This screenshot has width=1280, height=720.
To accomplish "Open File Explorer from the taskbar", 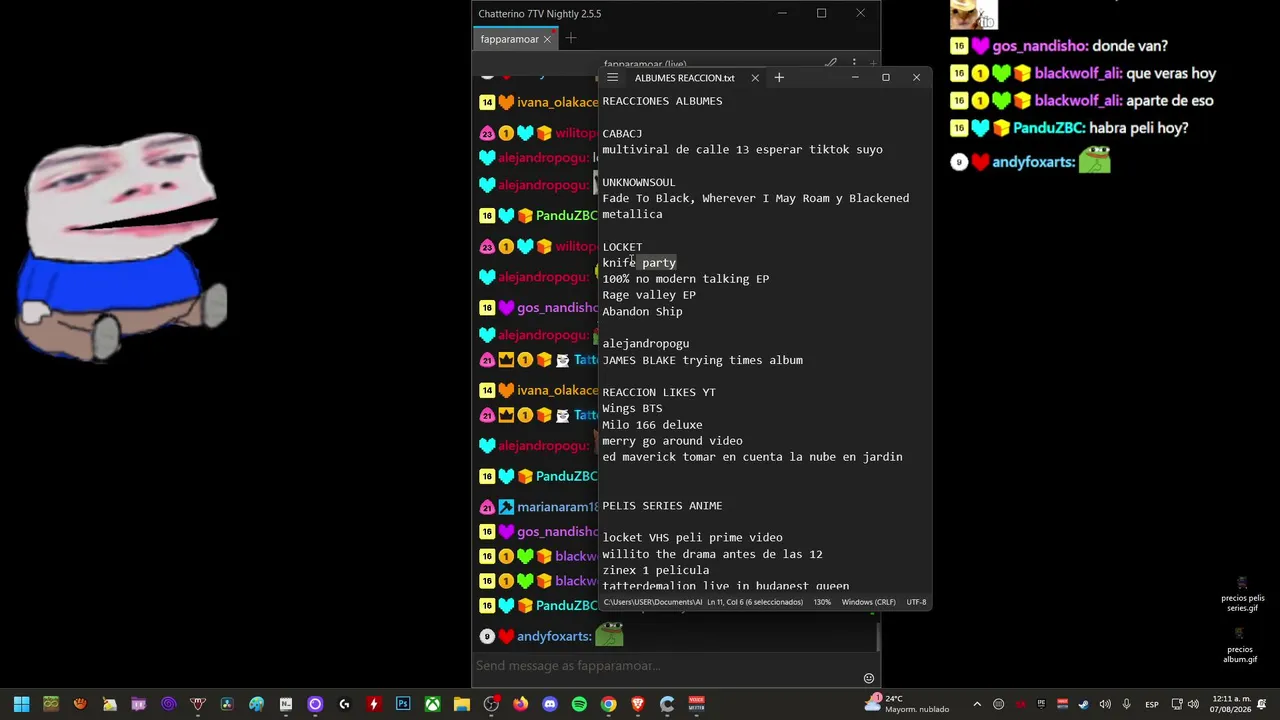I will point(462,704).
